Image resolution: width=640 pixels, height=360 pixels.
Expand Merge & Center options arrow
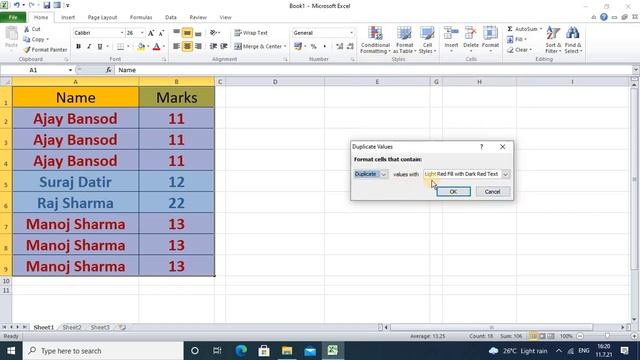[285, 47]
